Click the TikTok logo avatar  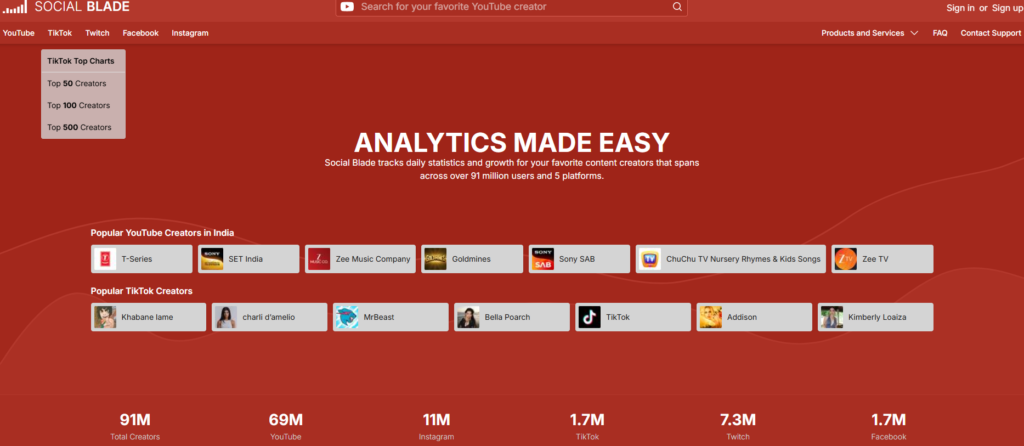(589, 317)
